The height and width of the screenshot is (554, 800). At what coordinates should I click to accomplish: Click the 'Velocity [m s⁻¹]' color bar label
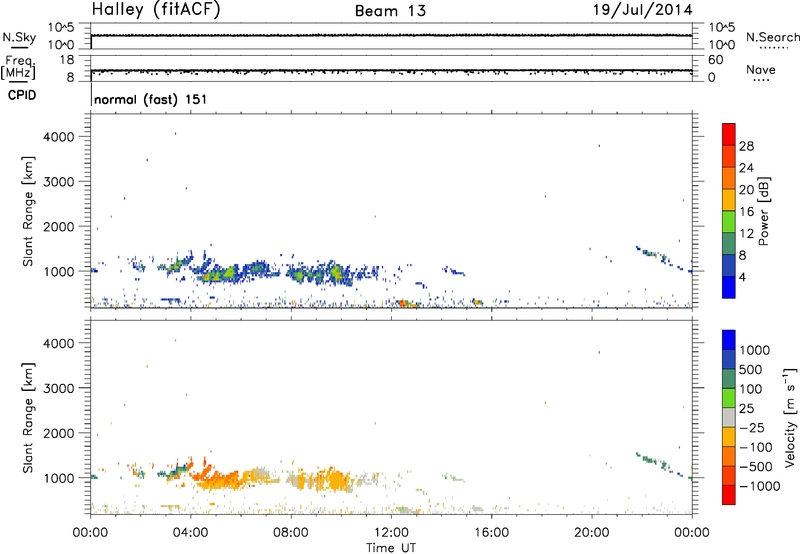pos(790,418)
